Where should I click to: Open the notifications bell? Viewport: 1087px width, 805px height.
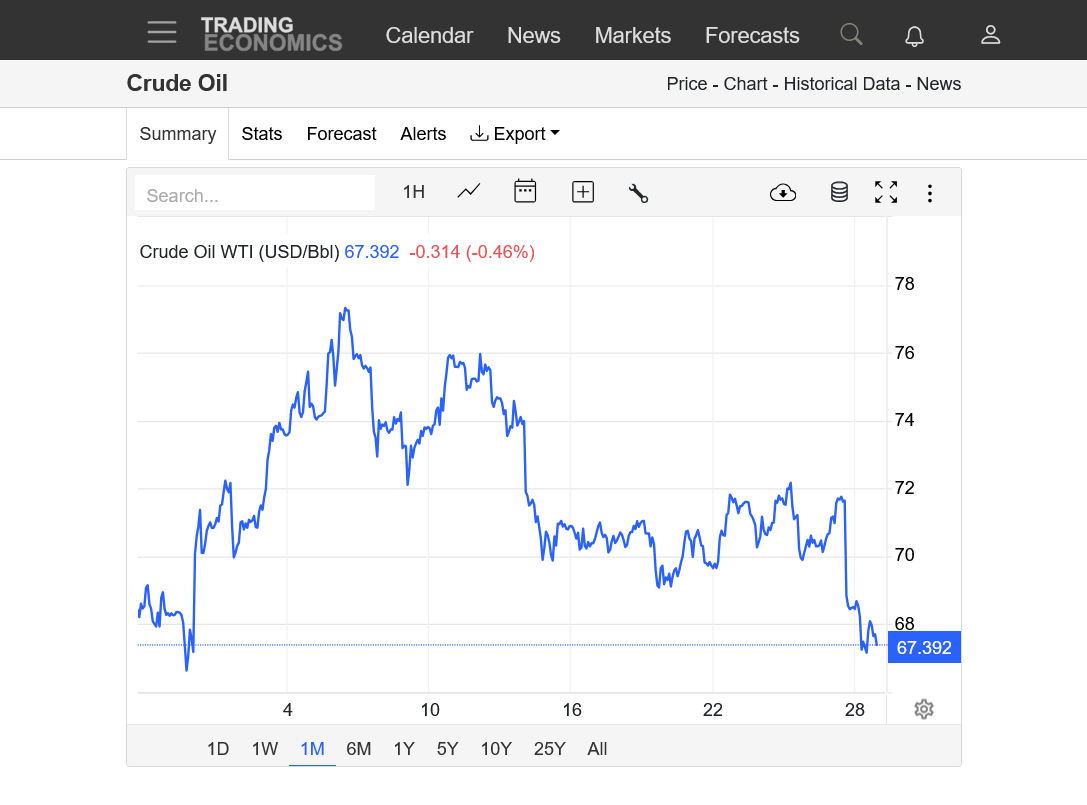click(914, 36)
